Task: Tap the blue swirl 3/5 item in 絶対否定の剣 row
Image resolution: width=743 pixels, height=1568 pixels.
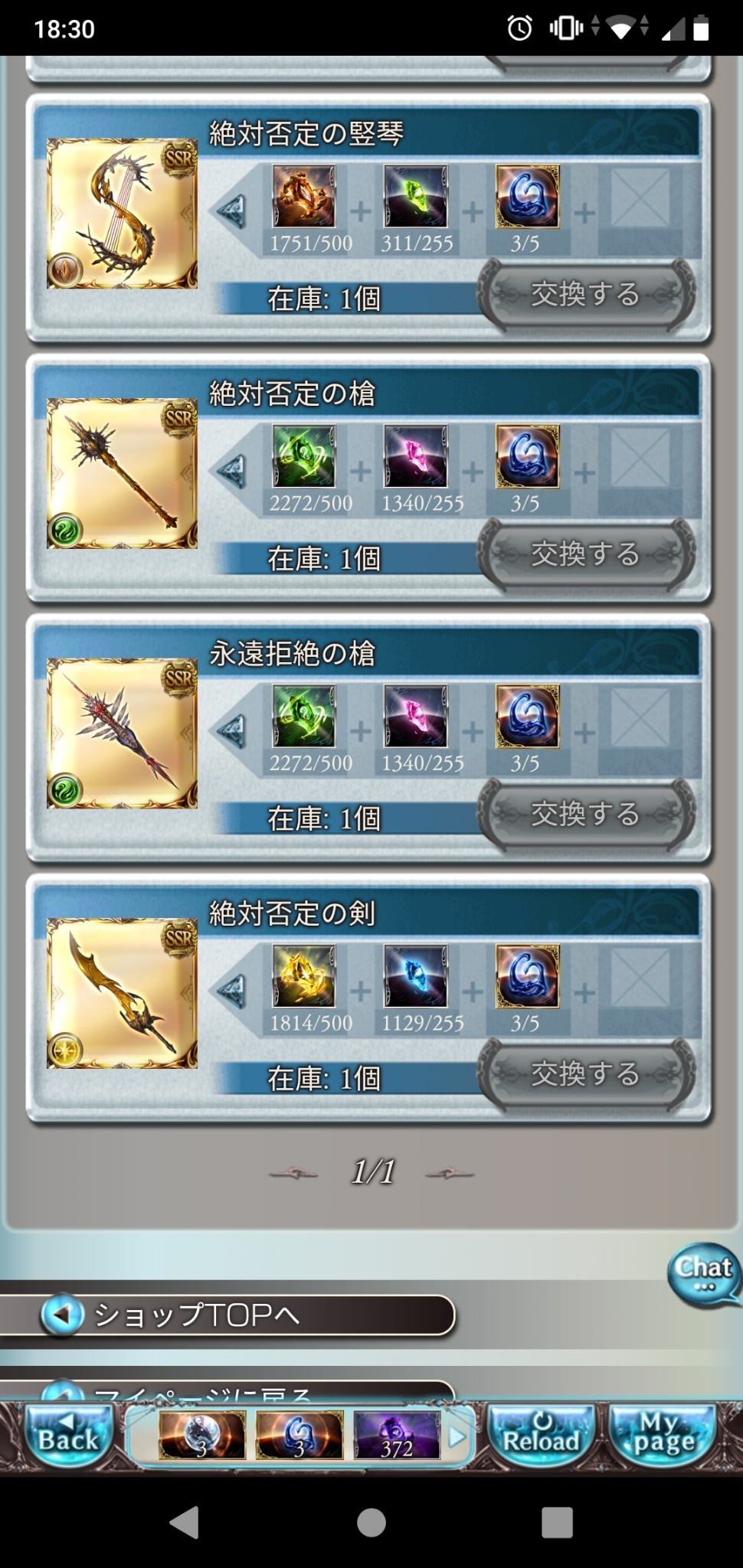Action: (x=528, y=976)
